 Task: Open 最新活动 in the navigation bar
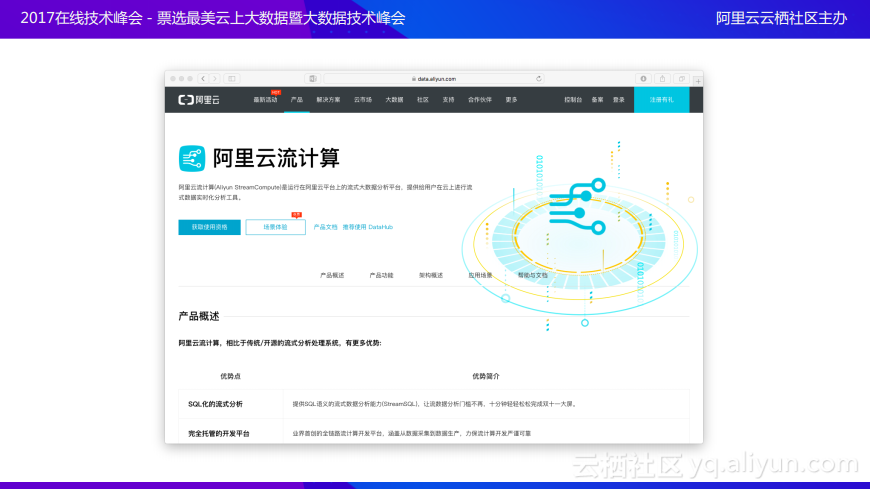[x=265, y=100]
